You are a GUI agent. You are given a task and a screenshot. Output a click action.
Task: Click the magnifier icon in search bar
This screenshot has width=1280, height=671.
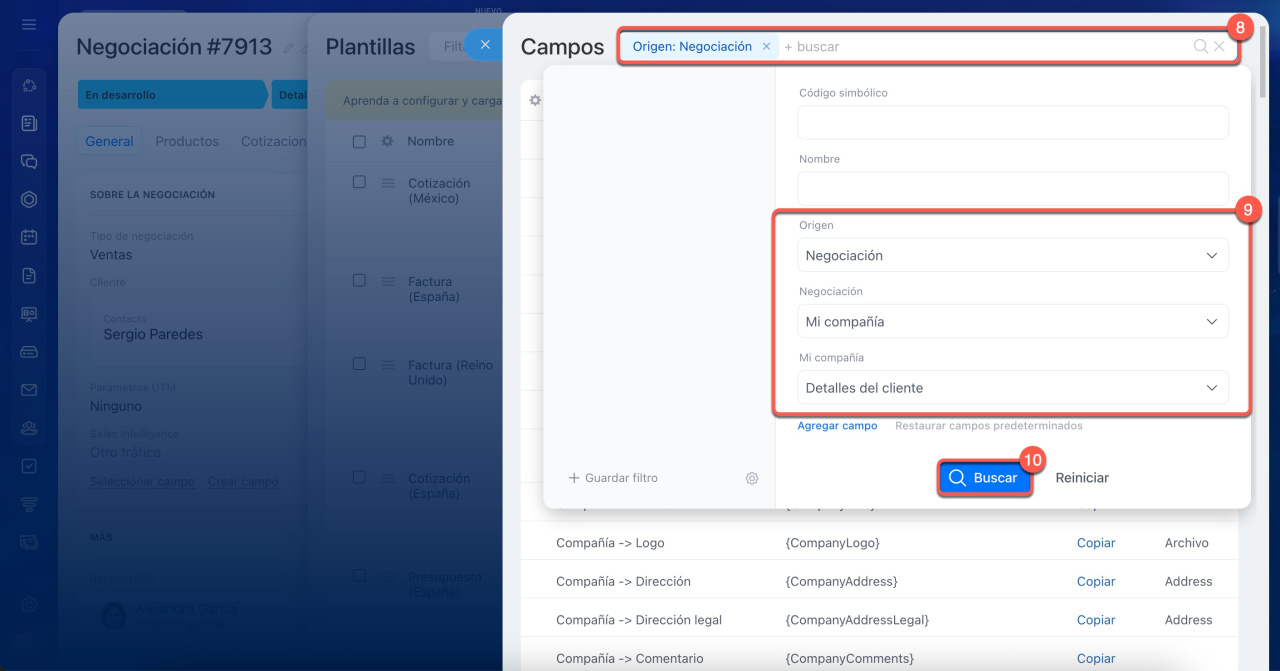point(1200,46)
